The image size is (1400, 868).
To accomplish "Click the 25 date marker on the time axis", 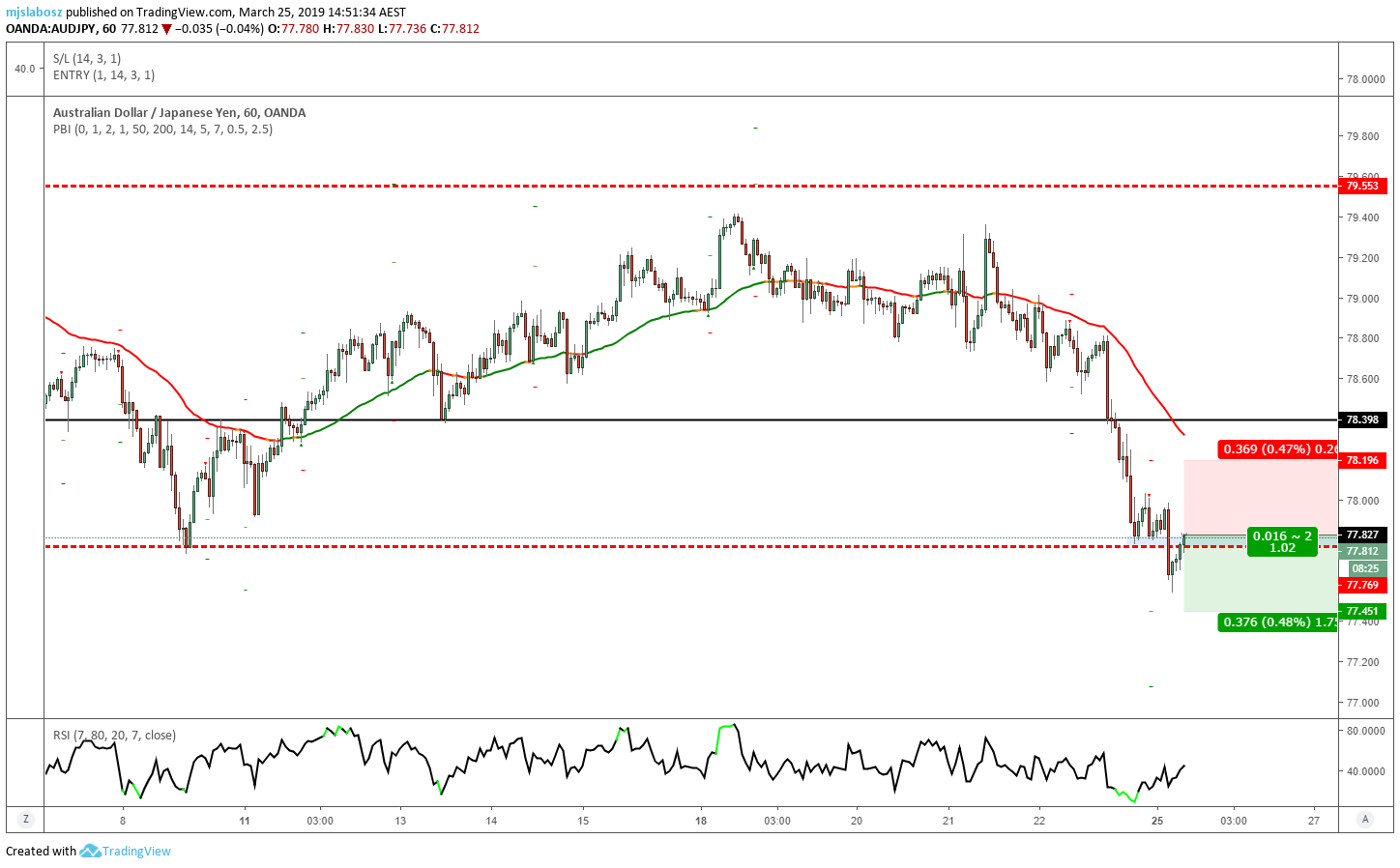I will pyautogui.click(x=1157, y=821).
